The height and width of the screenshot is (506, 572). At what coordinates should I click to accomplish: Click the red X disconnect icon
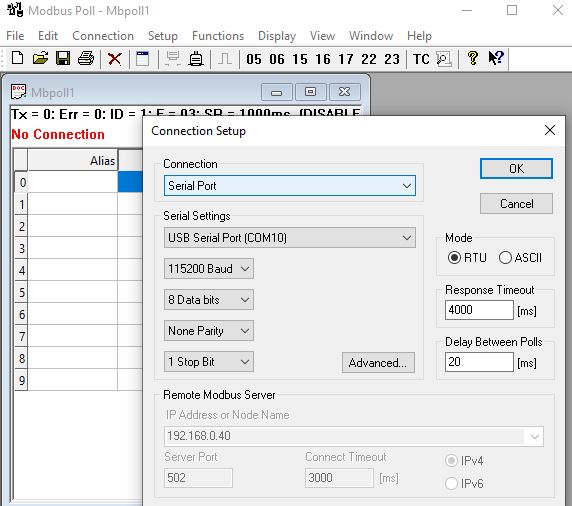tap(115, 58)
